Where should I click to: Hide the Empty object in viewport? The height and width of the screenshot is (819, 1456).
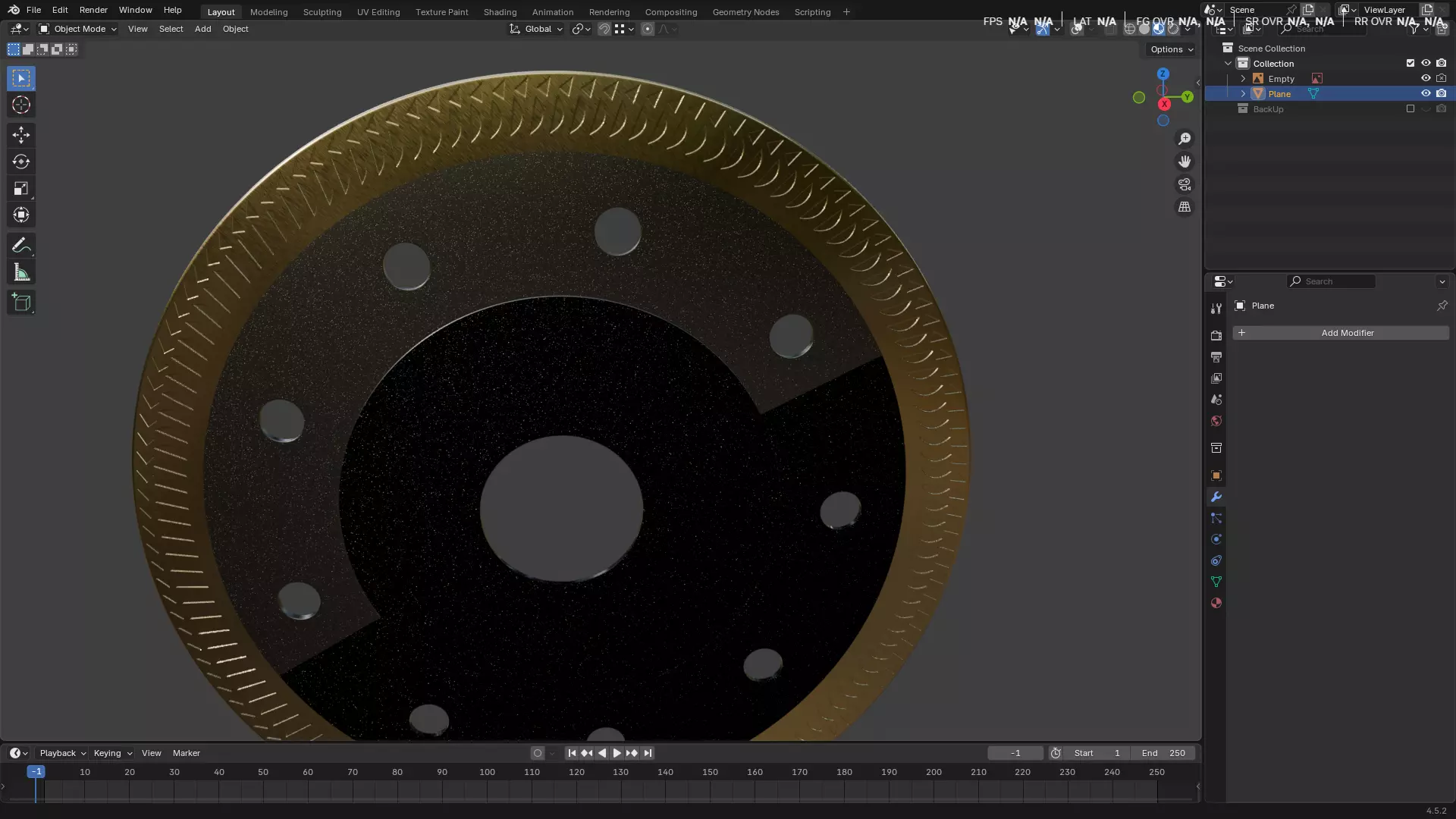coord(1426,78)
